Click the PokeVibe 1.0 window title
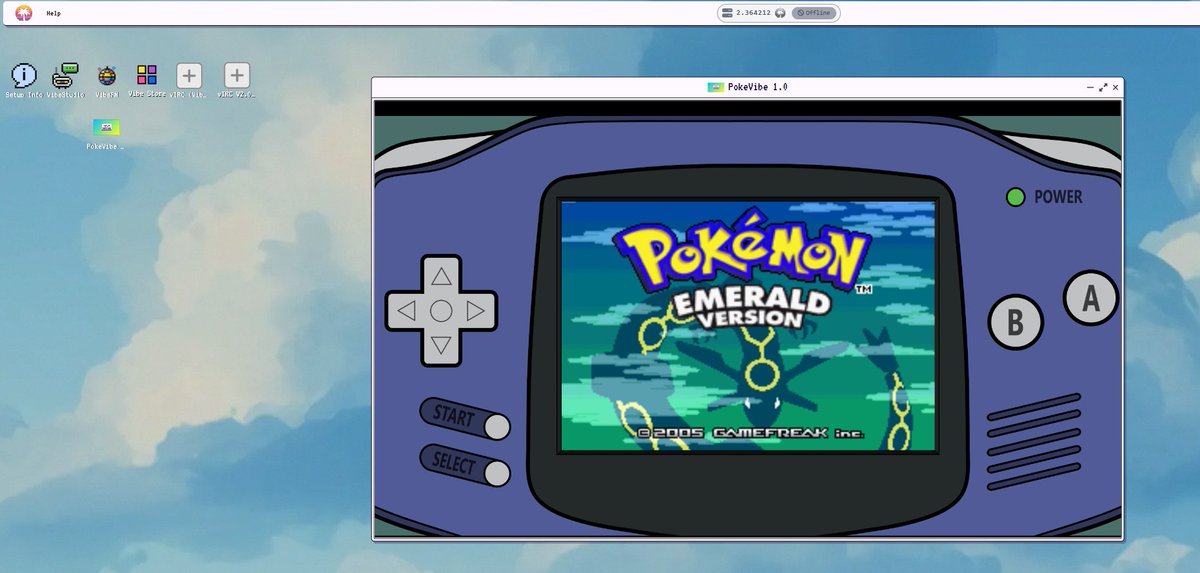The height and width of the screenshot is (573, 1200). pos(757,88)
